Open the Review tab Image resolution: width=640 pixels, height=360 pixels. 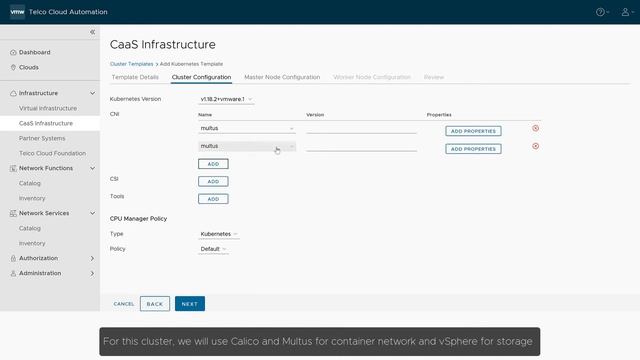(434, 77)
